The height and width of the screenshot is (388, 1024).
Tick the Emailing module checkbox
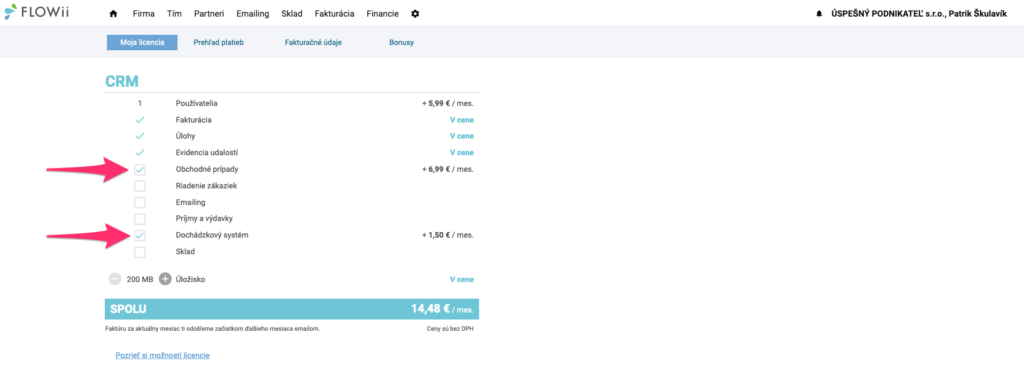140,202
